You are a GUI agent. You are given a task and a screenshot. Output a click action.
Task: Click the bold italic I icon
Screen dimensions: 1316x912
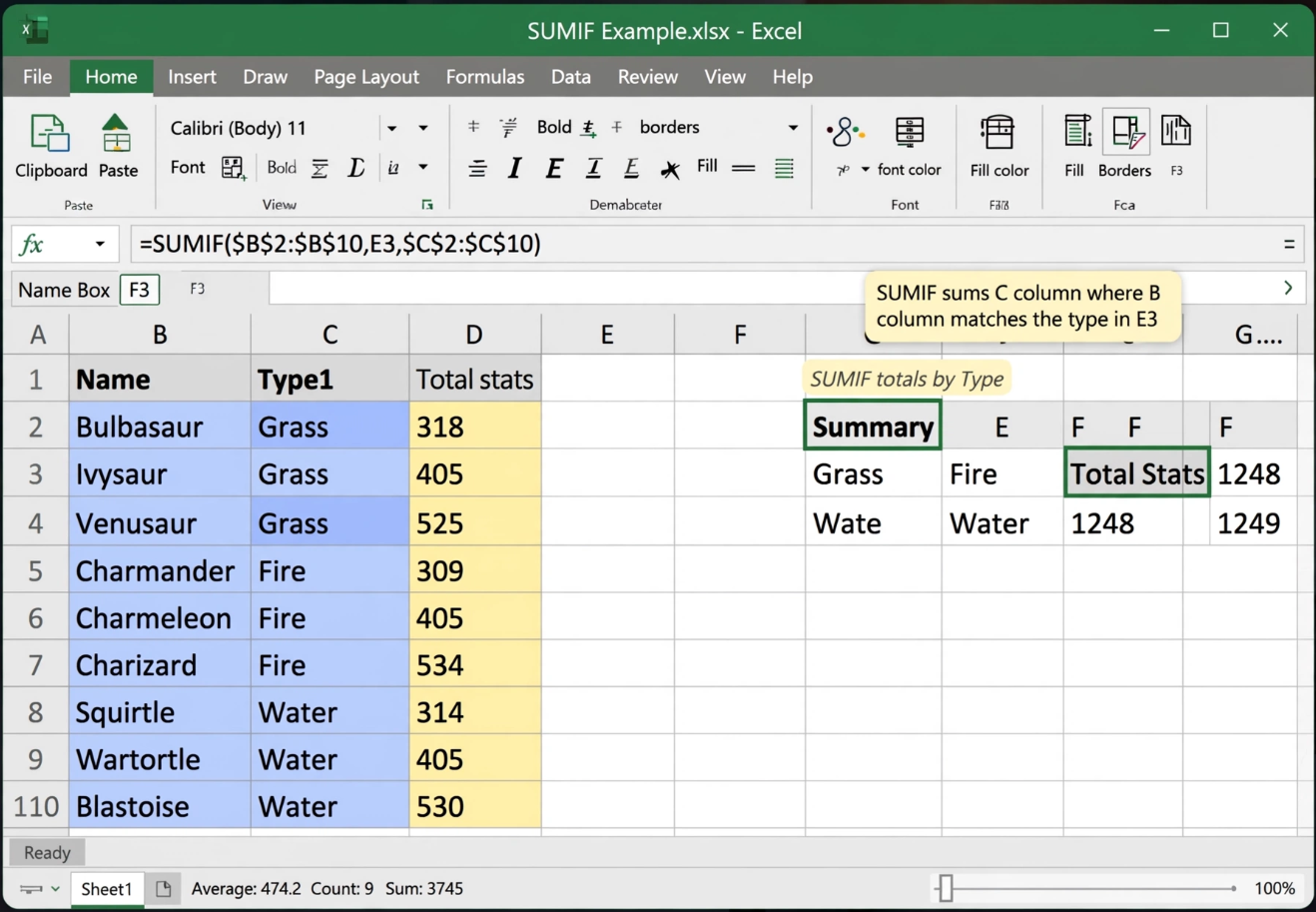click(x=515, y=169)
